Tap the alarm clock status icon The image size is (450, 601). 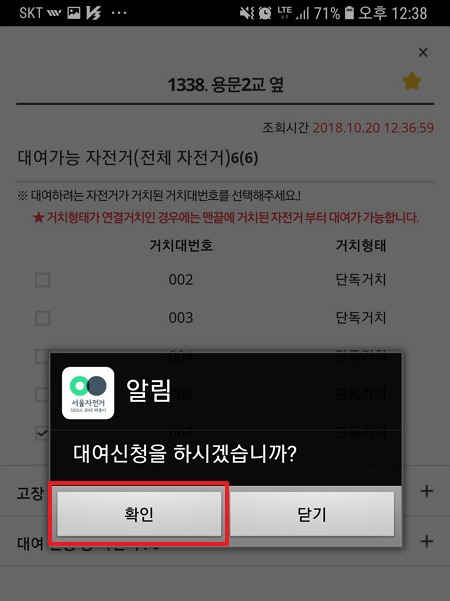coord(264,13)
